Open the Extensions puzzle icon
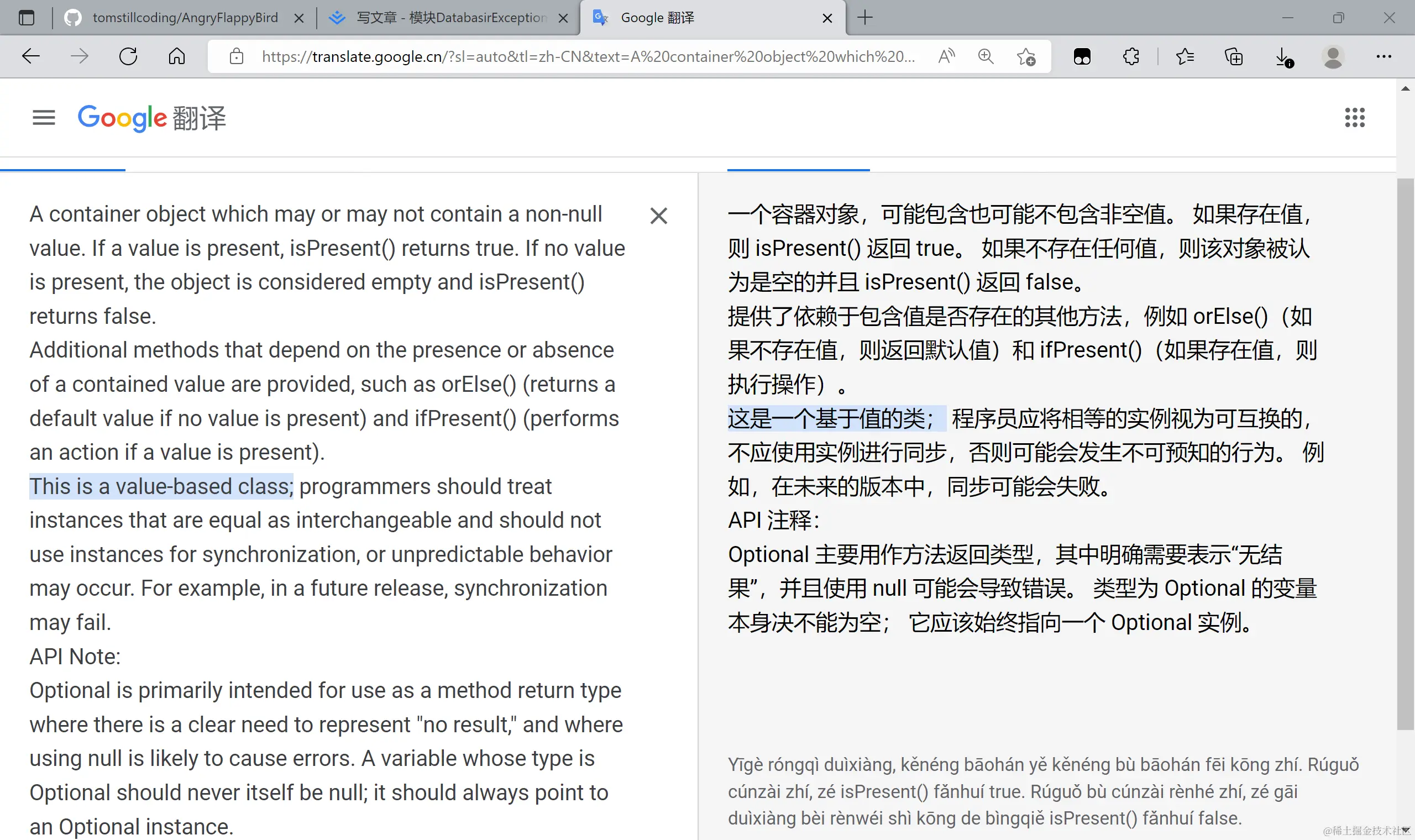 tap(1130, 56)
